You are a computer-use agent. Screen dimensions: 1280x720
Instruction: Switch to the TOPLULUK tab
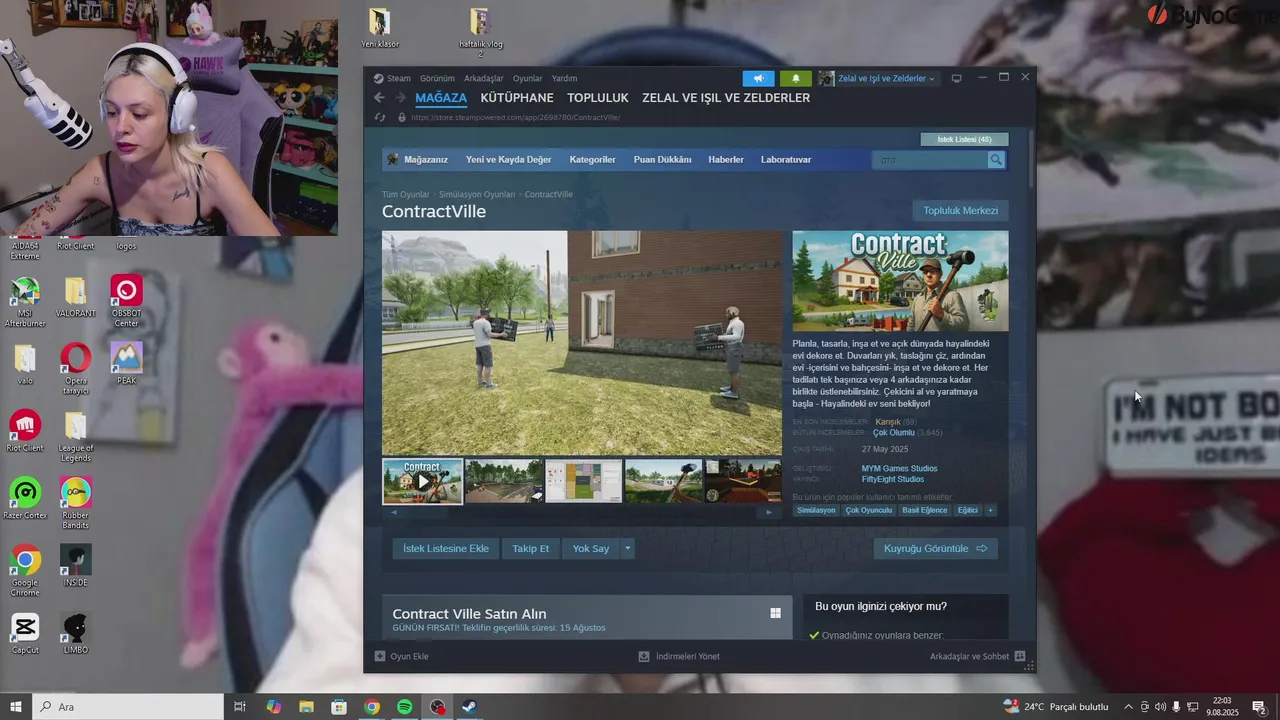click(x=598, y=98)
